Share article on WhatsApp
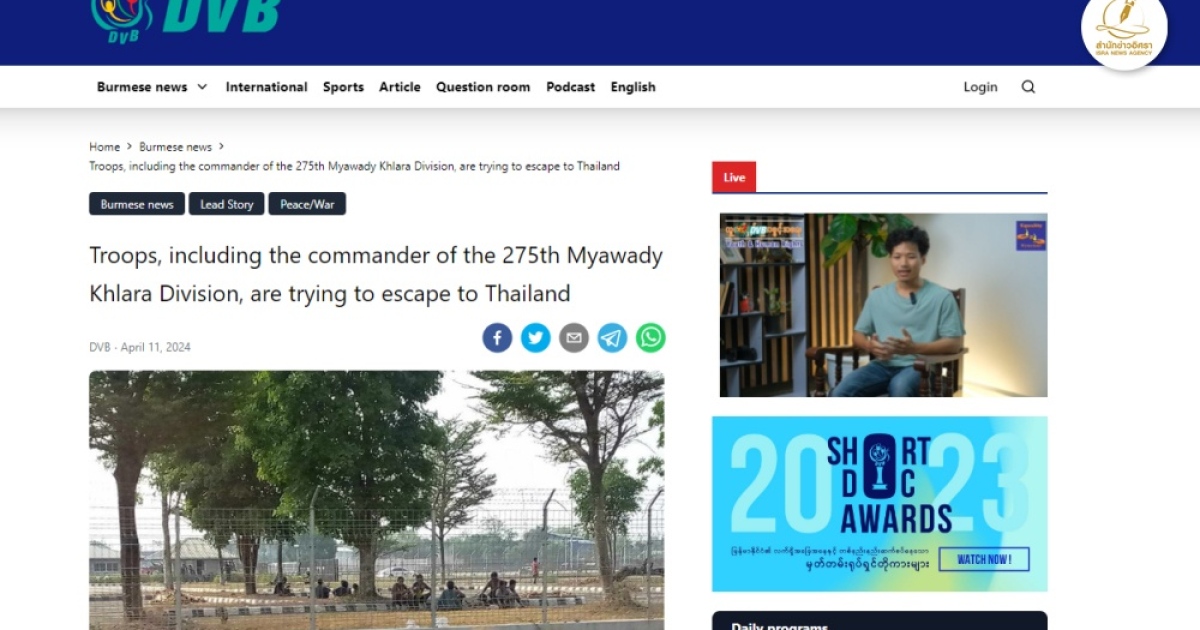1200x630 pixels. [x=651, y=338]
